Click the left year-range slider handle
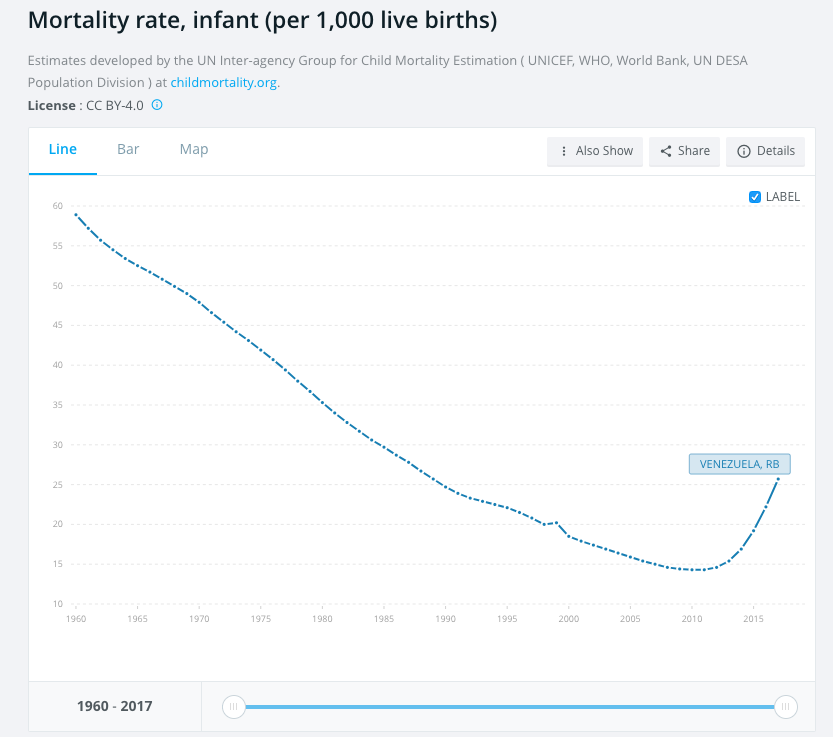 pos(233,707)
